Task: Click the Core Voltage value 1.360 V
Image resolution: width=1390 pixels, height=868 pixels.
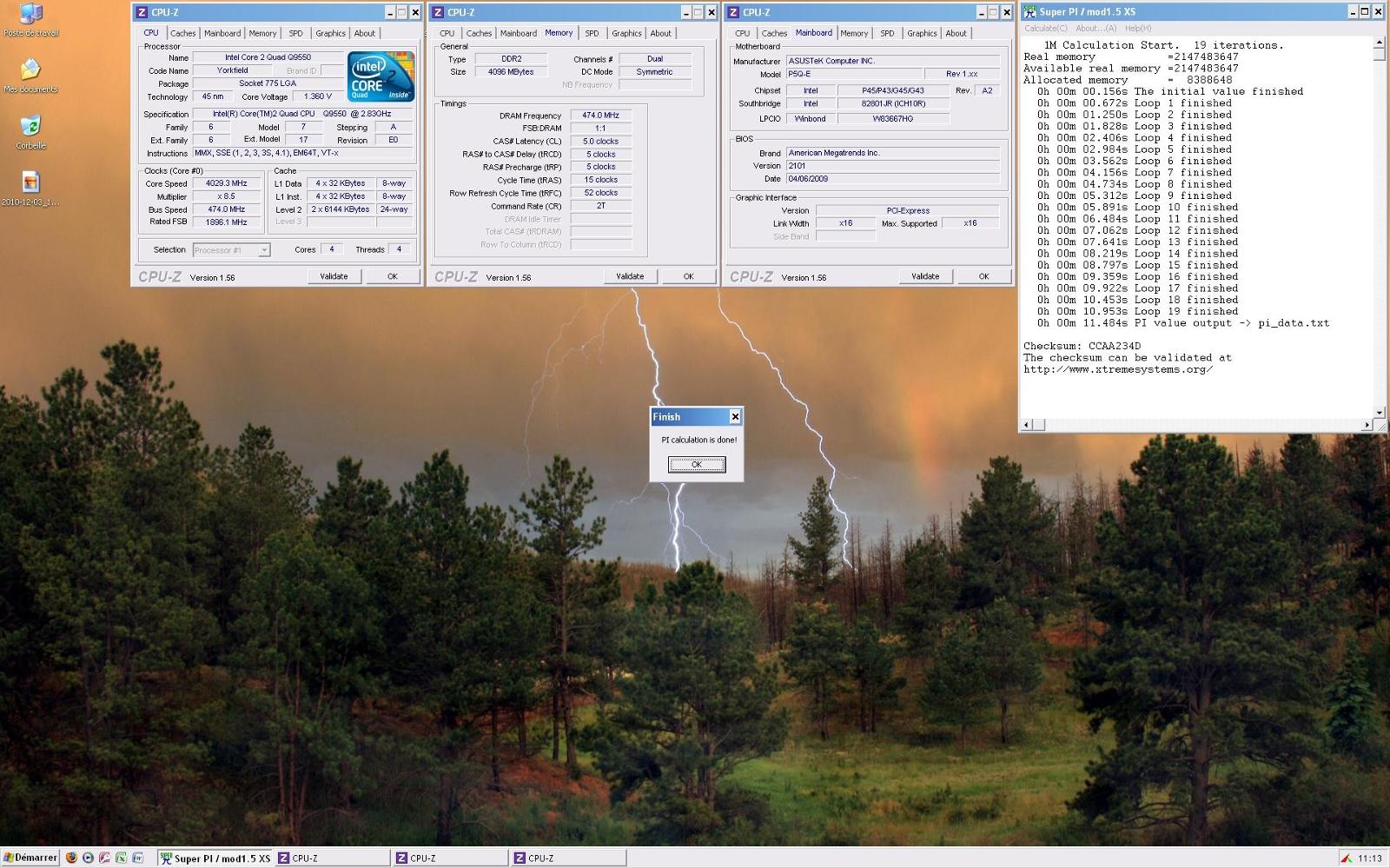Action: [318, 96]
